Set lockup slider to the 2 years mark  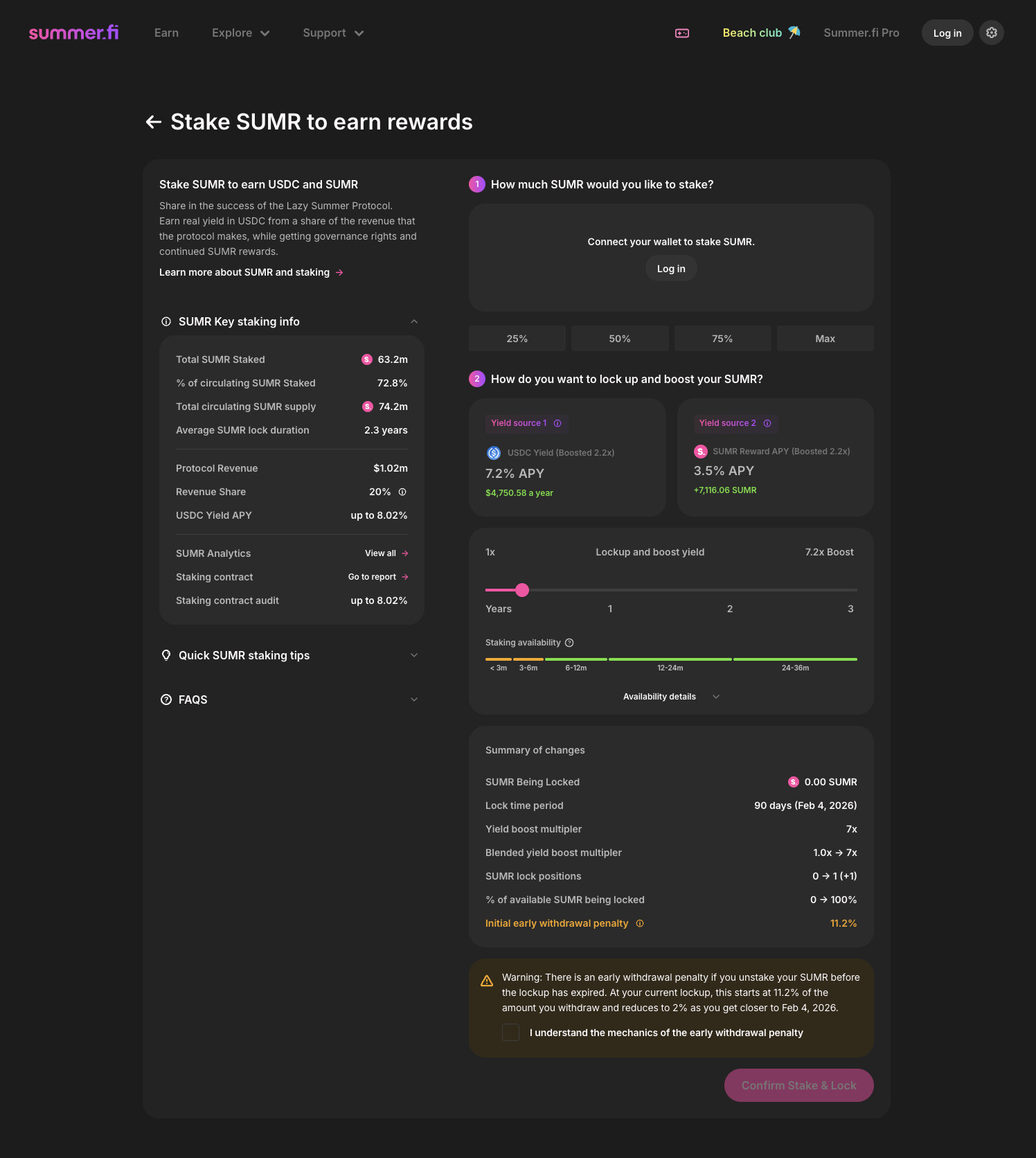730,590
